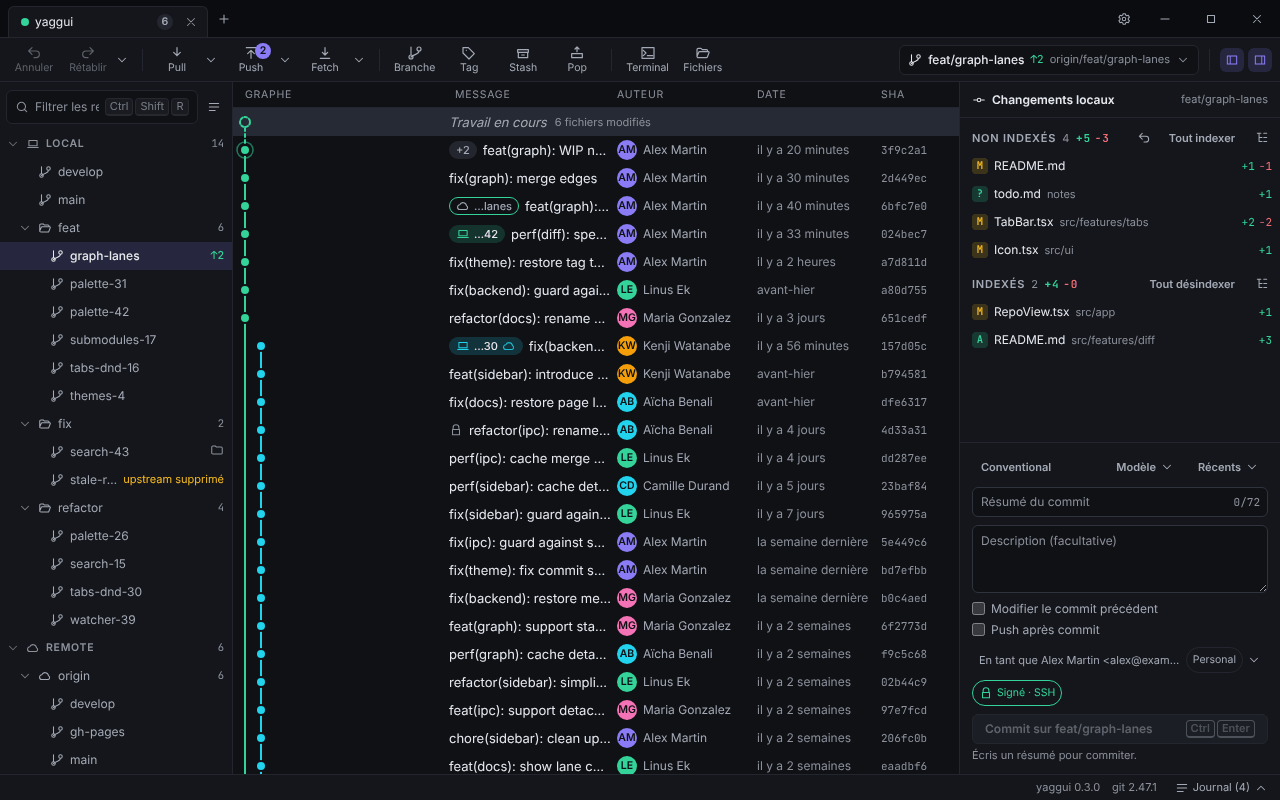Screen dimensions: 1280x800
Task: Click Tout indexer button
Action: tap(1201, 138)
